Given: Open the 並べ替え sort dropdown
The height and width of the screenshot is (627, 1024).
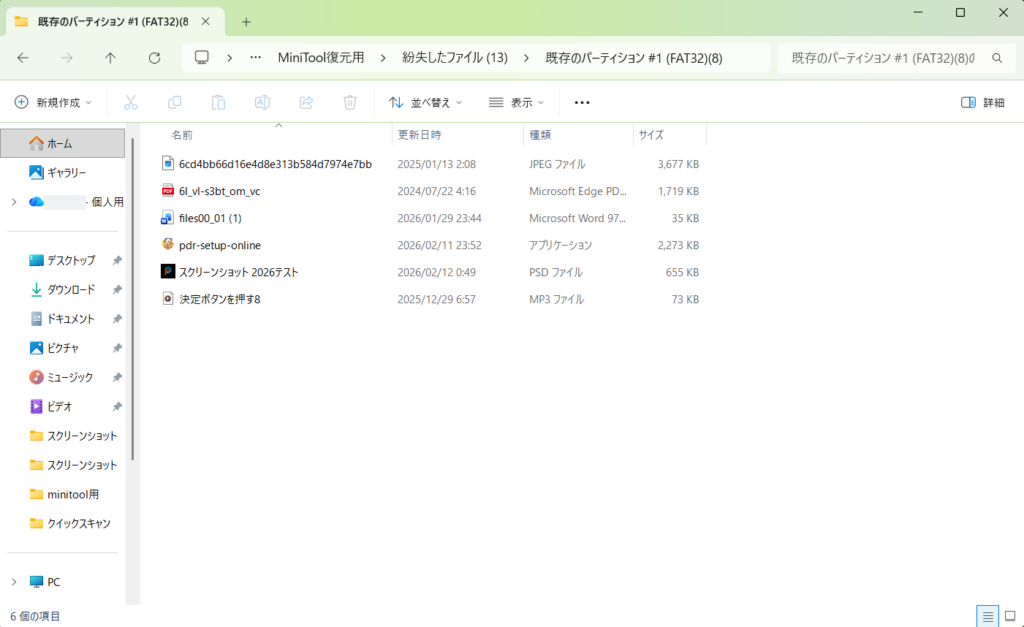Looking at the screenshot, I should tap(425, 102).
